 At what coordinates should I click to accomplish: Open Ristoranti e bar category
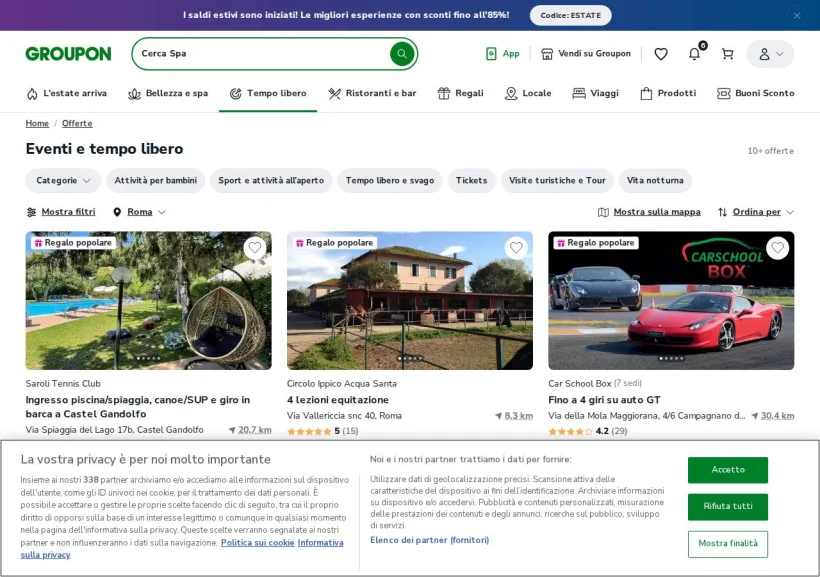(372, 93)
